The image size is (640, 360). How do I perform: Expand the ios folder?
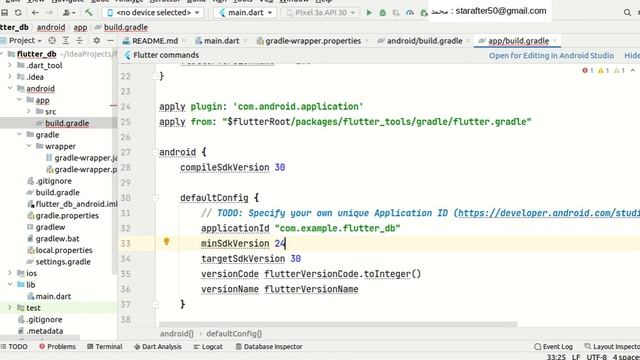pos(10,273)
